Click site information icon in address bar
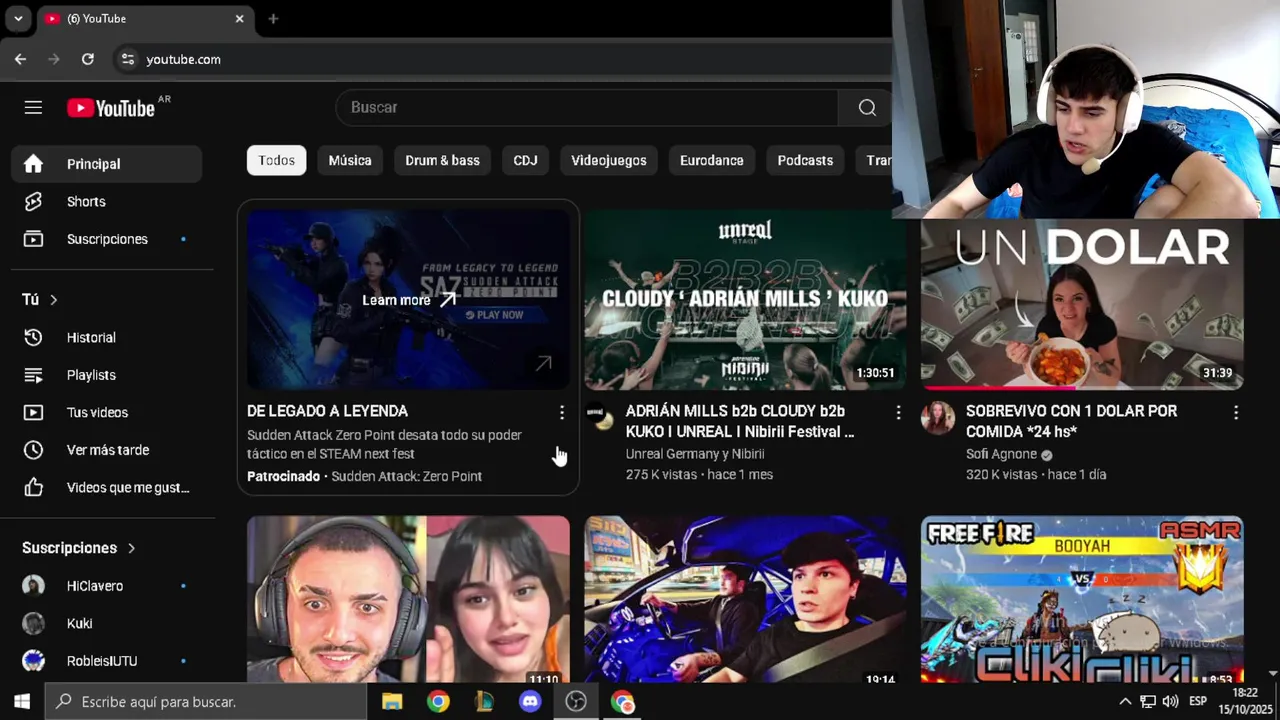1280x720 pixels. coord(127,59)
